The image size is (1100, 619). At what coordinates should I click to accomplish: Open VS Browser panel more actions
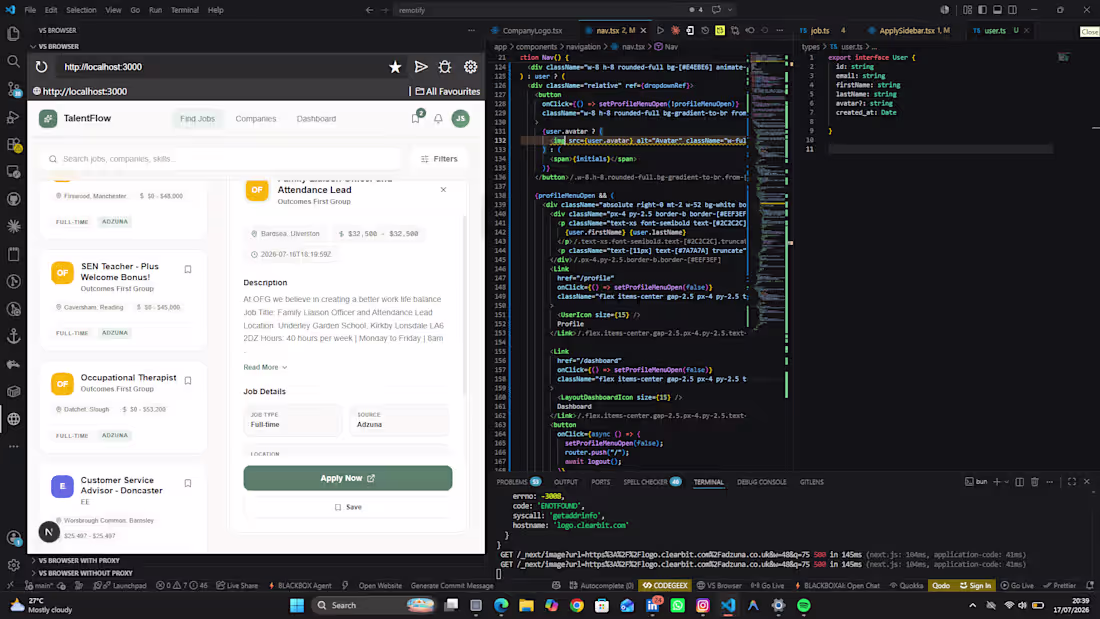(x=471, y=31)
